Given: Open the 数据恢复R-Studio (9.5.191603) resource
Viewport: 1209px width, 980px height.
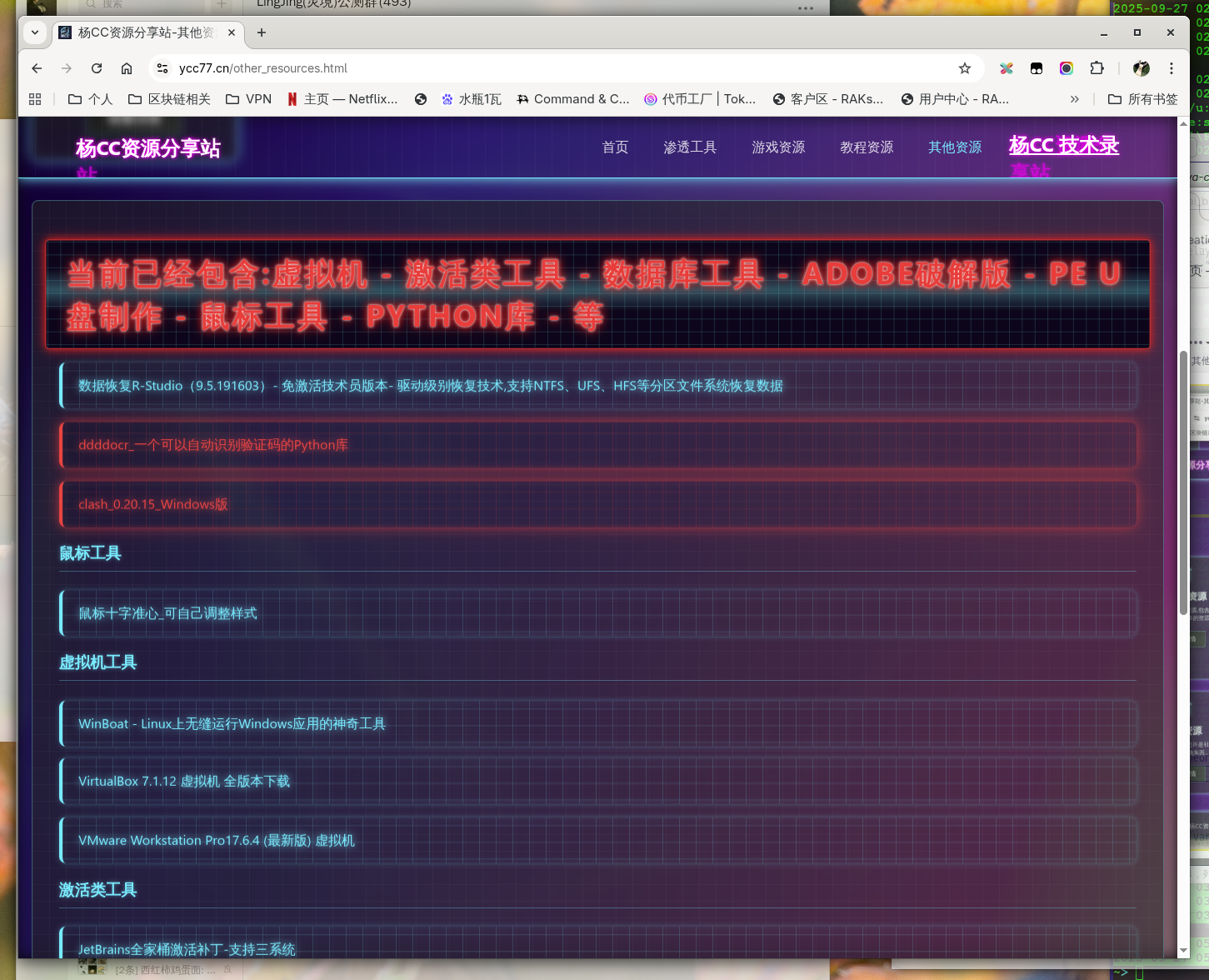Looking at the screenshot, I should coord(598,386).
